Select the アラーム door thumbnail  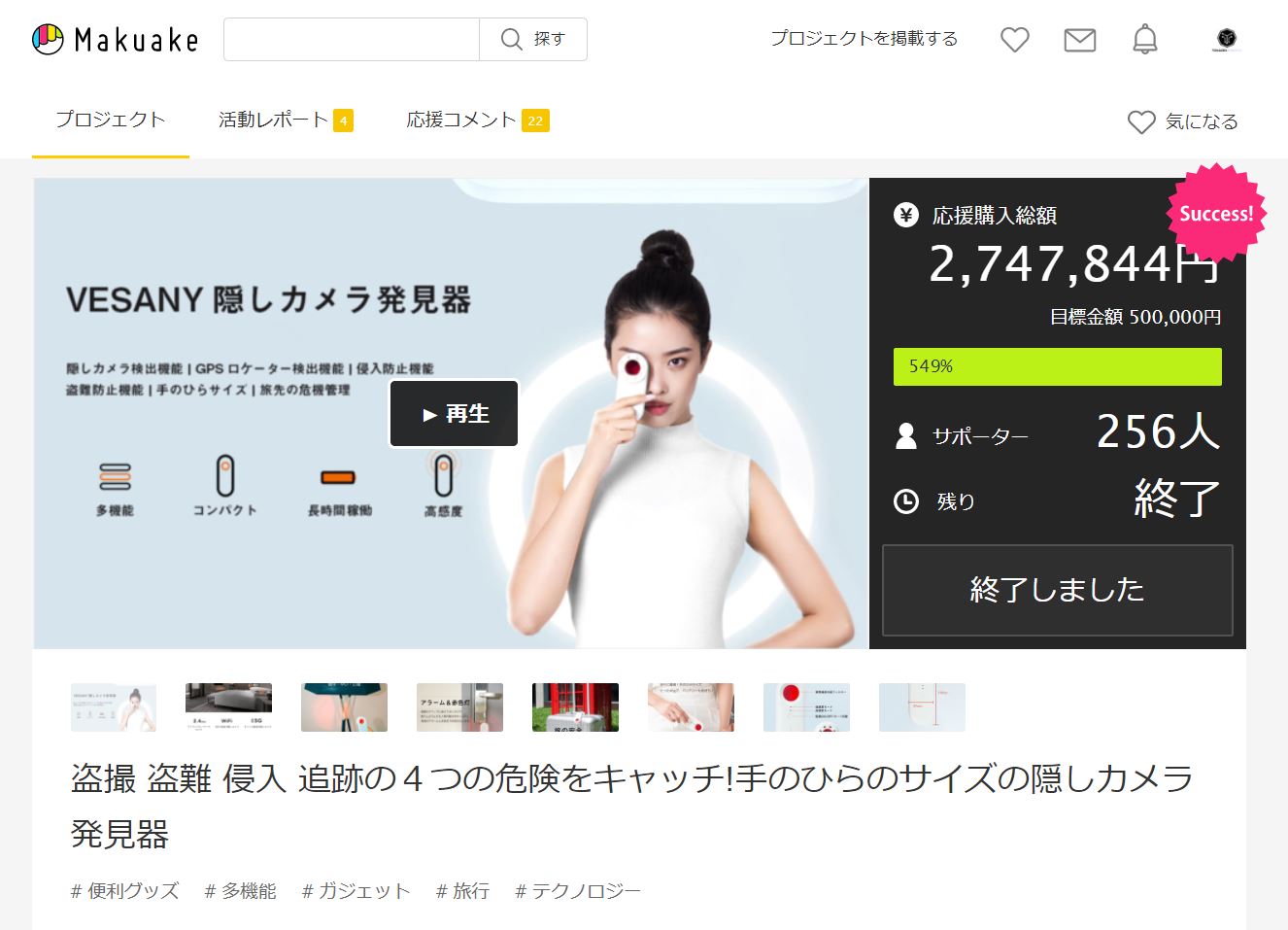[460, 707]
